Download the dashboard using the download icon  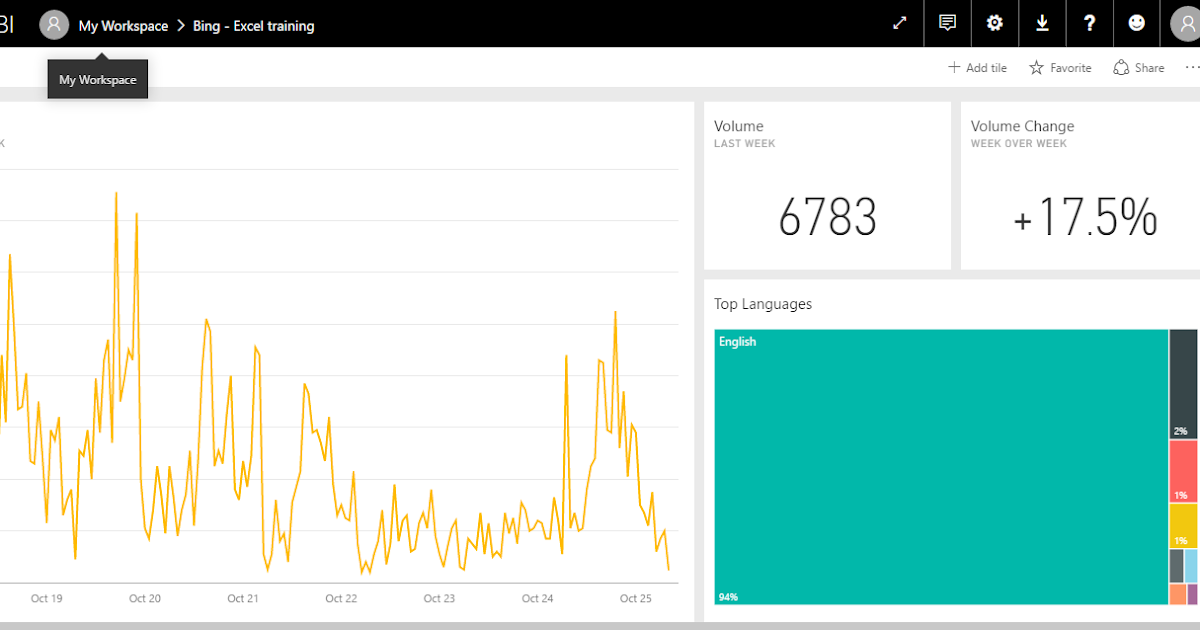pyautogui.click(x=1042, y=23)
